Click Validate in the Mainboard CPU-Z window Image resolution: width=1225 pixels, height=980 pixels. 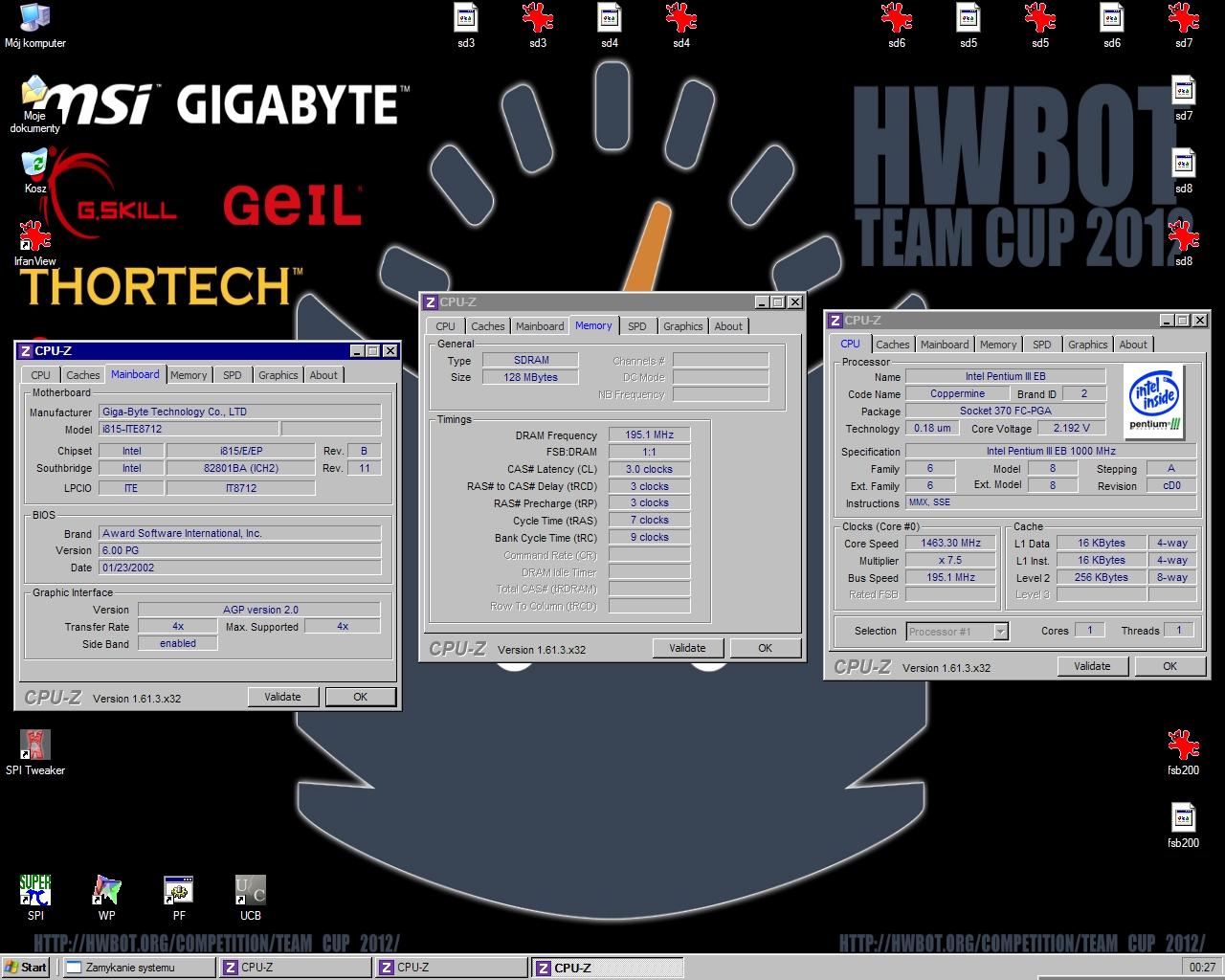coord(282,697)
